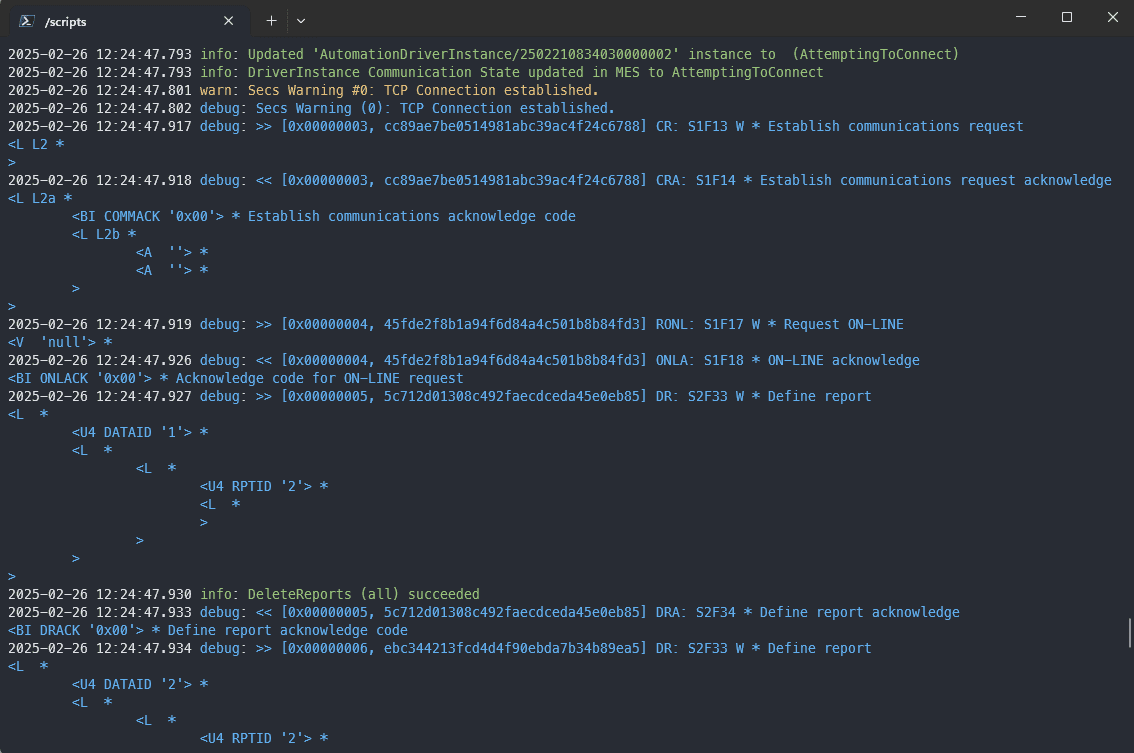Click the PowerShell icon on the /scripts tab
This screenshot has width=1134, height=753.
28,20
